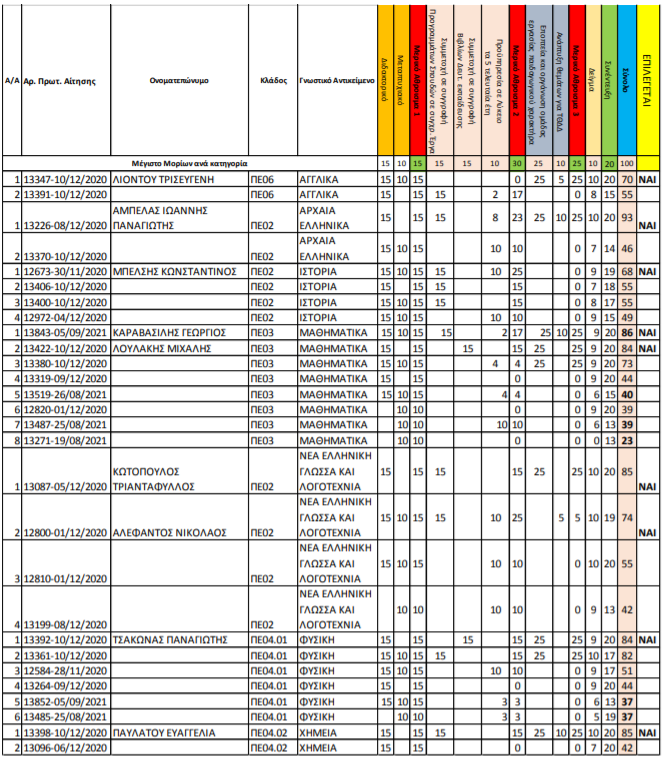Click total score "70" in ΛΙΟΝΤΟΥ row

click(627, 180)
